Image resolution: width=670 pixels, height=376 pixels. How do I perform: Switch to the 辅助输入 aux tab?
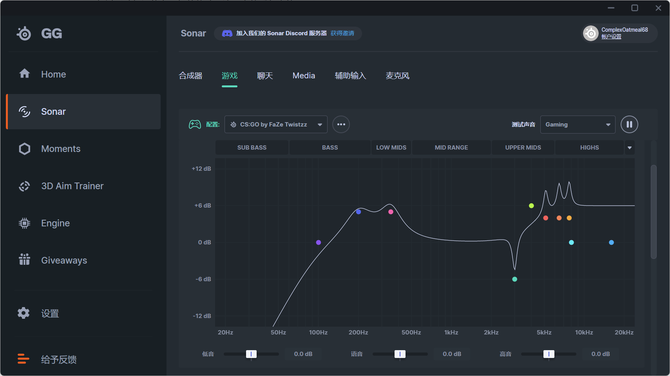point(350,76)
